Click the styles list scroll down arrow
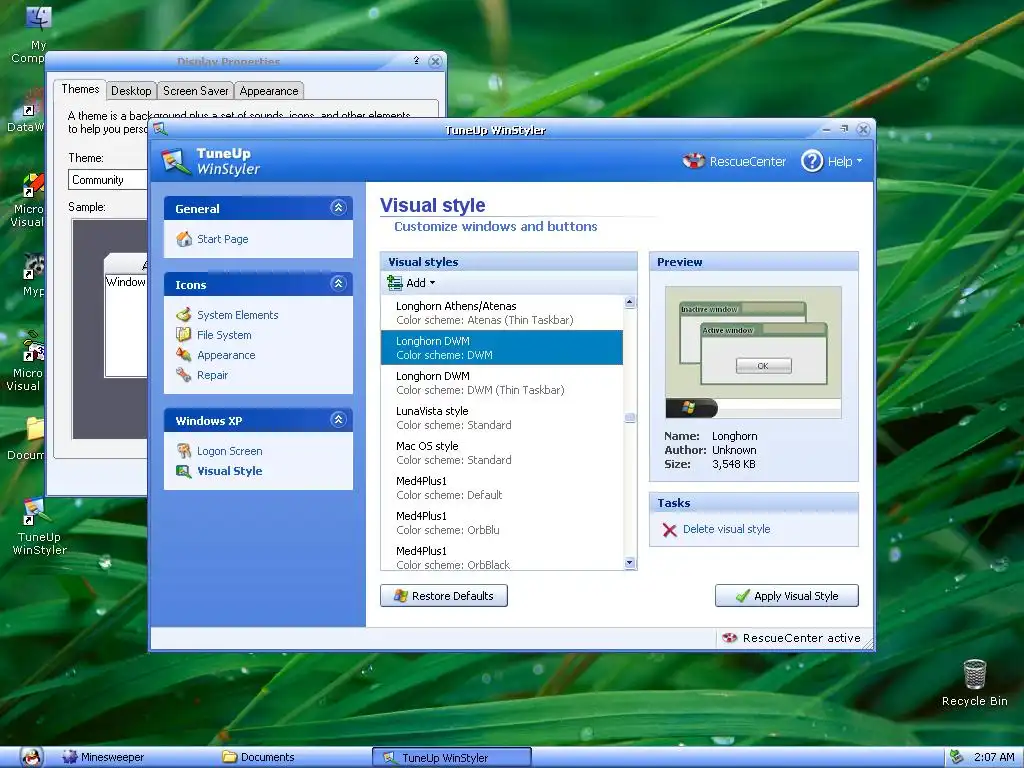 click(630, 563)
